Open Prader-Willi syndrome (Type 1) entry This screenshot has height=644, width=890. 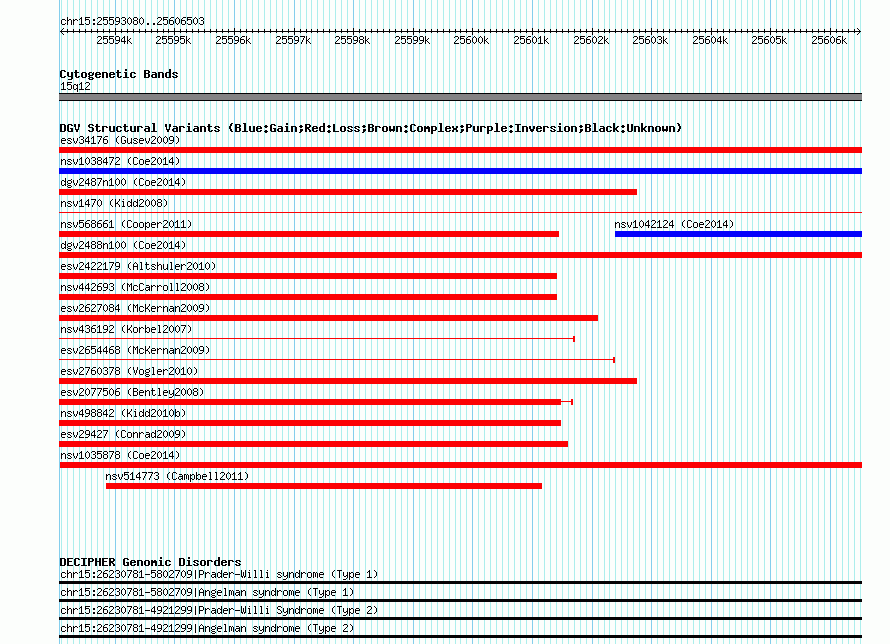click(x=219, y=574)
